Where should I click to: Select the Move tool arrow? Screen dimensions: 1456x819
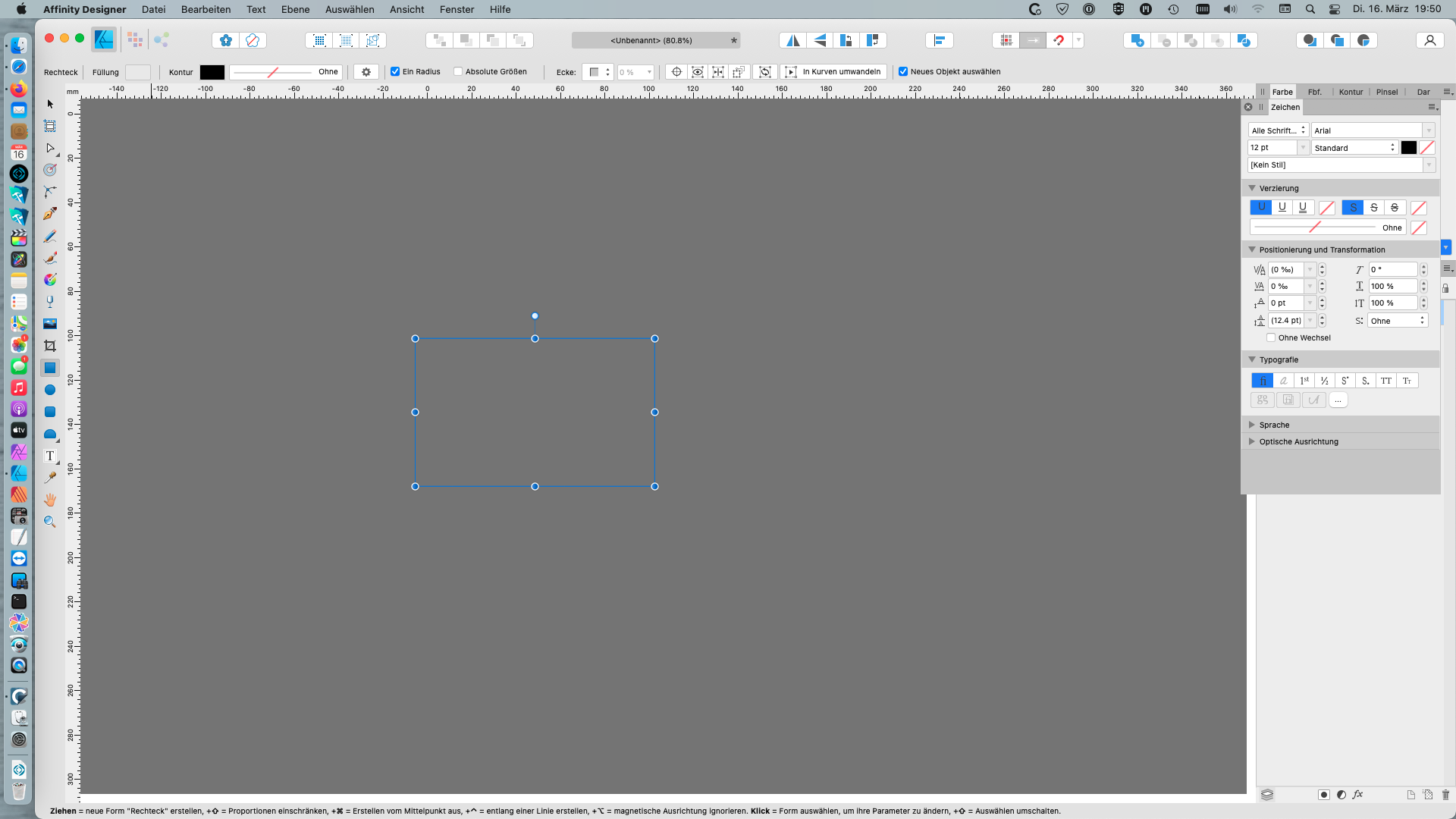tap(50, 104)
